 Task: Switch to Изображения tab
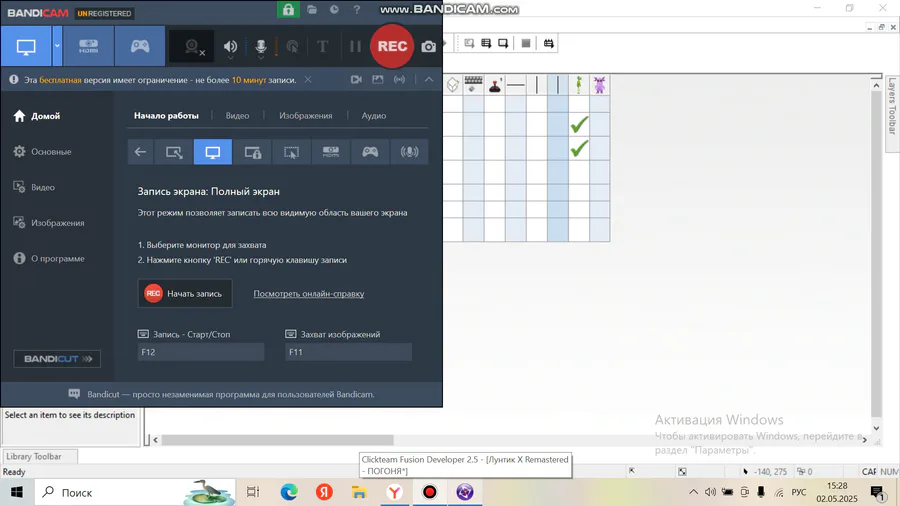coord(305,115)
